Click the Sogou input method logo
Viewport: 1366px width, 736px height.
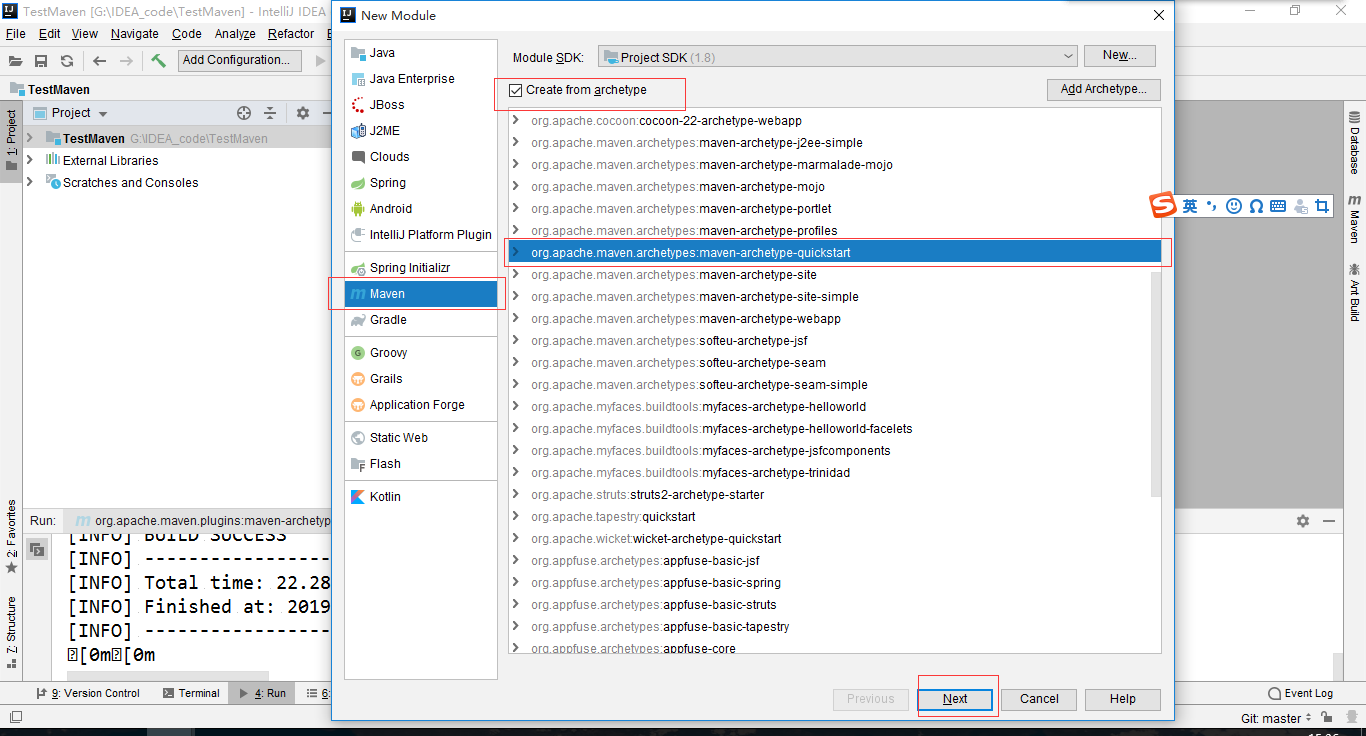point(1163,205)
